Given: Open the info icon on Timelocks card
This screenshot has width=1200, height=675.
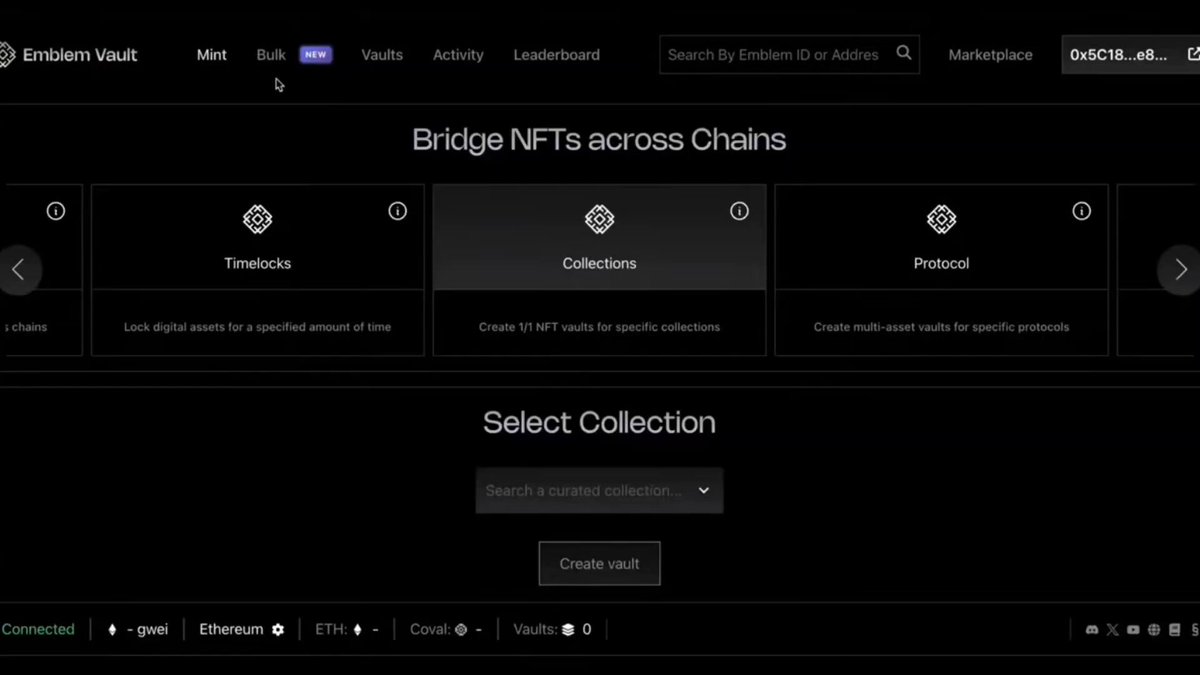Looking at the screenshot, I should [398, 211].
